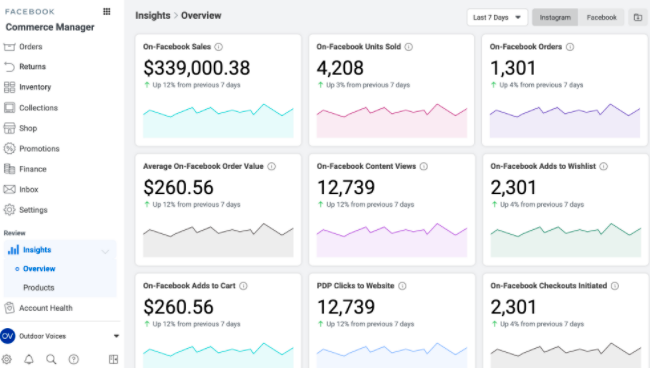This screenshot has height=373, width=650.
Task: Open the Inventory page link
Action: click(35, 87)
